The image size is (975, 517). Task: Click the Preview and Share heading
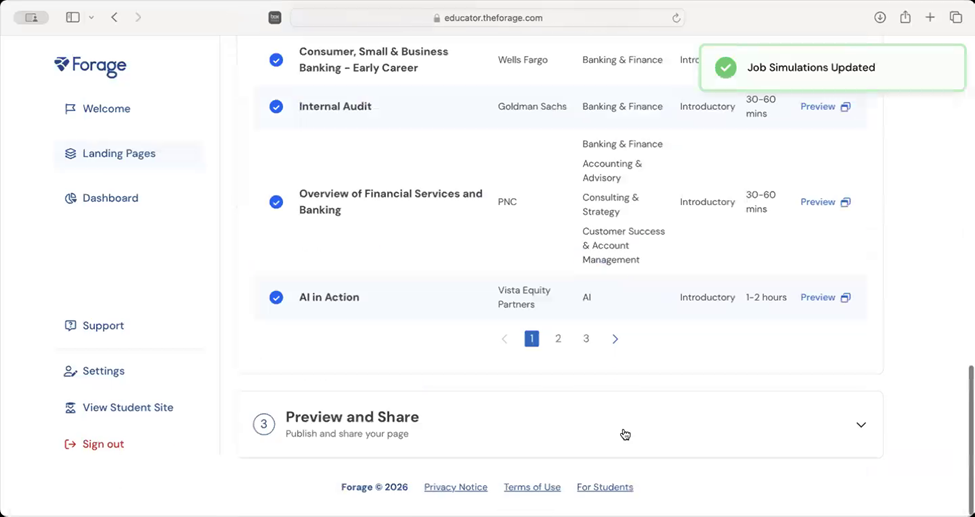click(352, 417)
